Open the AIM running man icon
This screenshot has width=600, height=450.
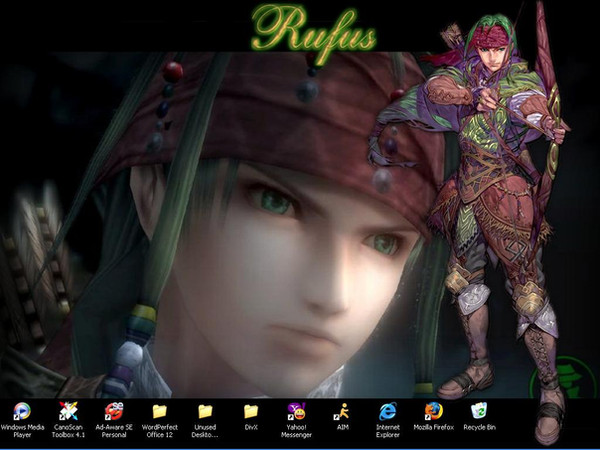tap(342, 411)
